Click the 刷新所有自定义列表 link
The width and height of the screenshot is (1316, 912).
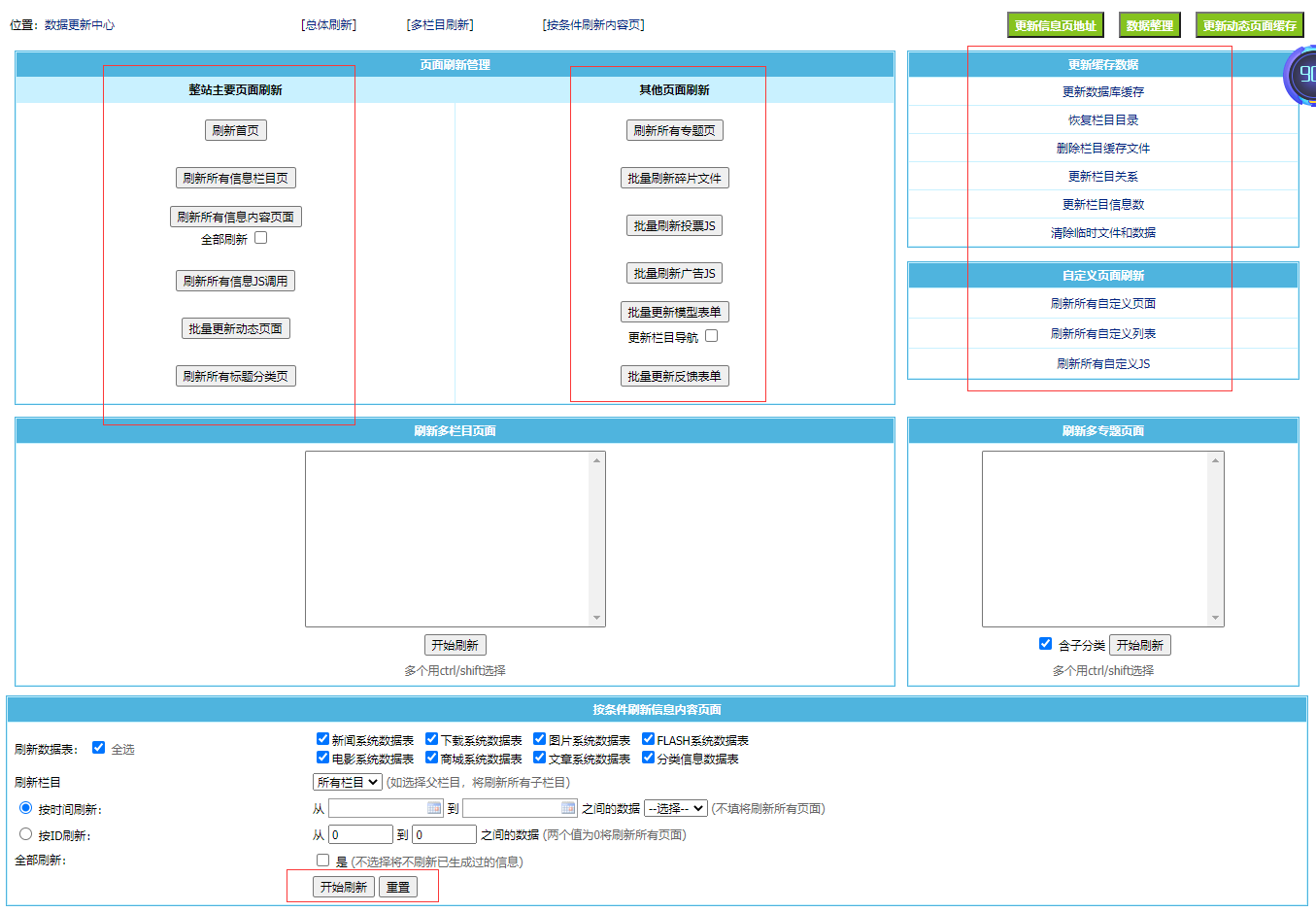[x=1103, y=334]
